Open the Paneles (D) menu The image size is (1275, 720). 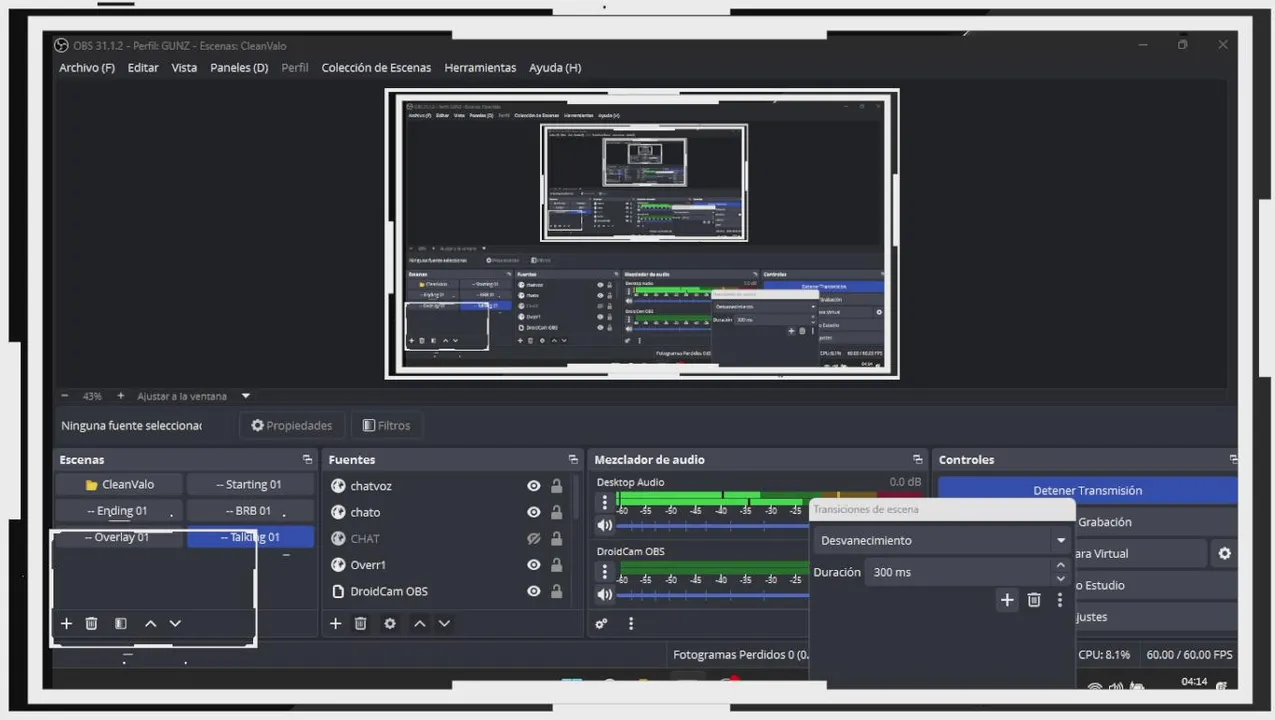pyautogui.click(x=239, y=68)
